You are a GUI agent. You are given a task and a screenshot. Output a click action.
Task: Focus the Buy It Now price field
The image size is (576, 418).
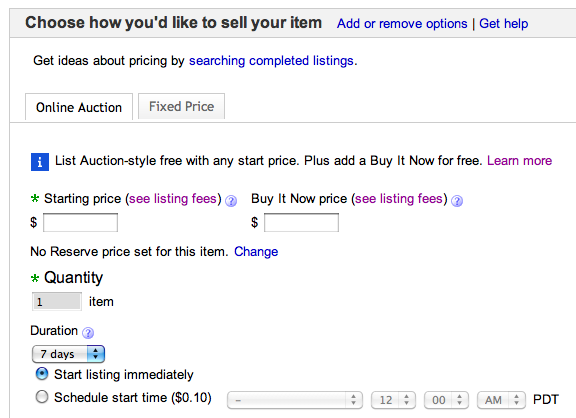[301, 223]
